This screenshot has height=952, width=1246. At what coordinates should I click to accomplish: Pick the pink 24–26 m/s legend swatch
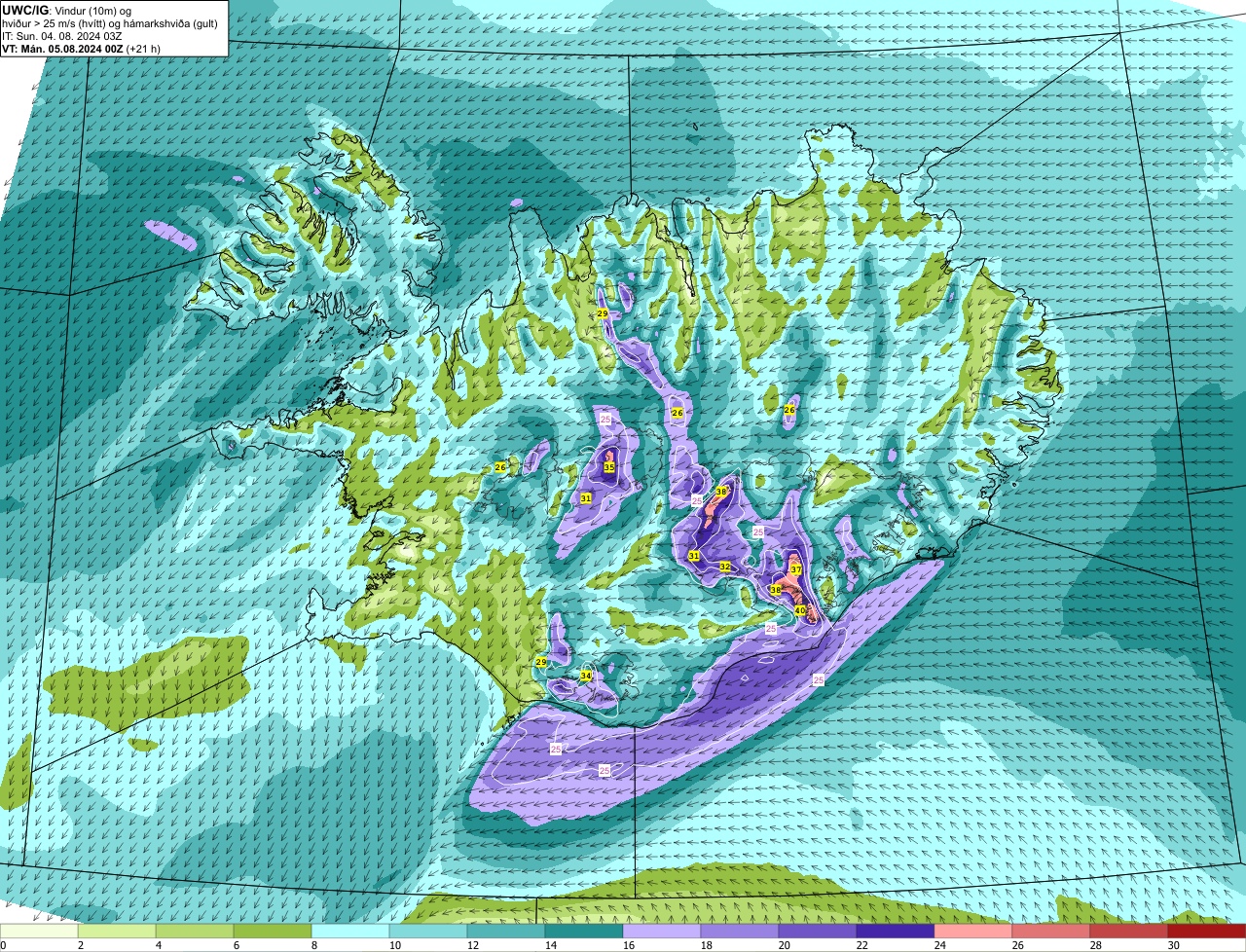tap(973, 932)
